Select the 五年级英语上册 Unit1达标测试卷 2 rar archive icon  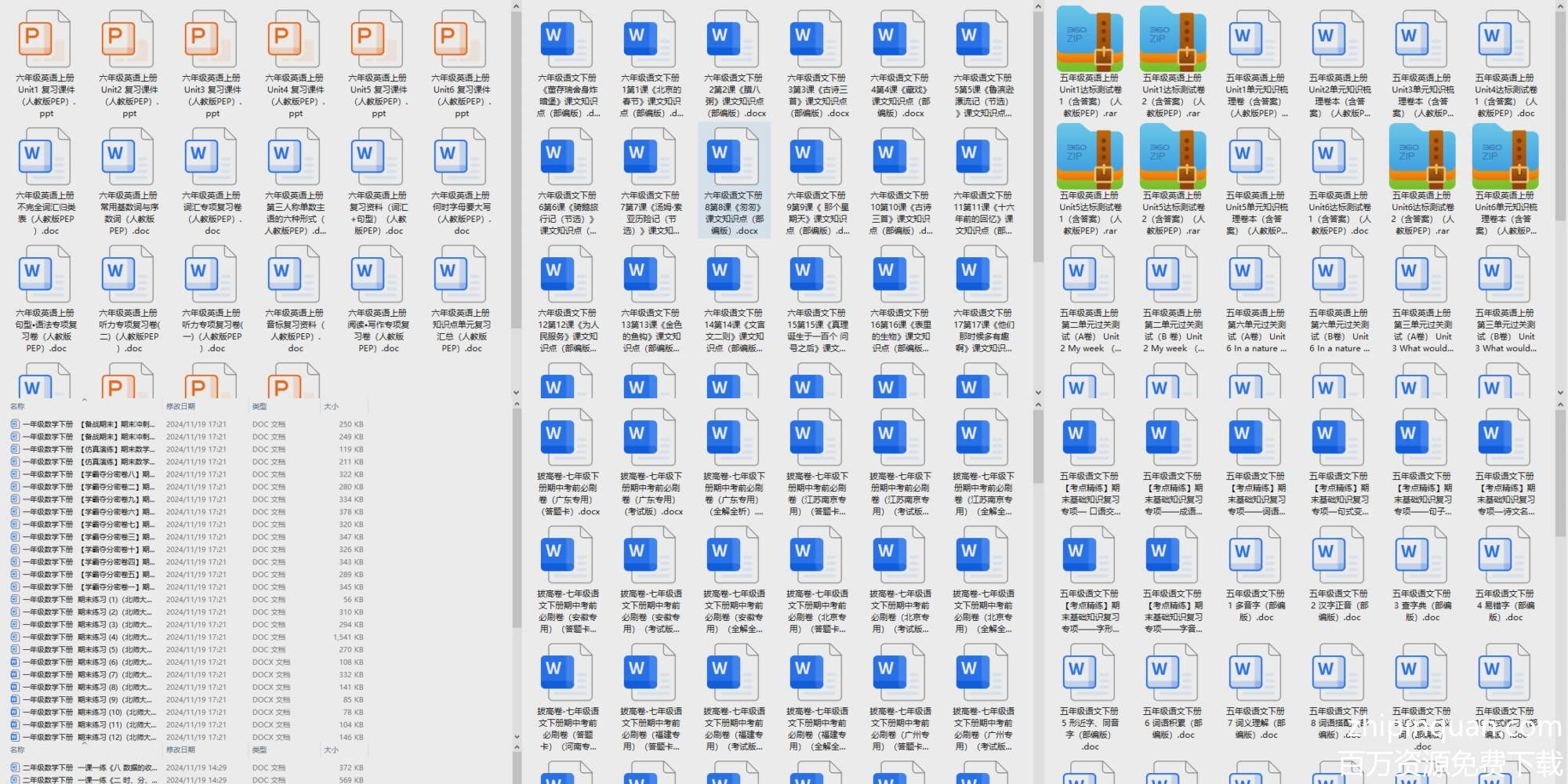tap(1173, 38)
